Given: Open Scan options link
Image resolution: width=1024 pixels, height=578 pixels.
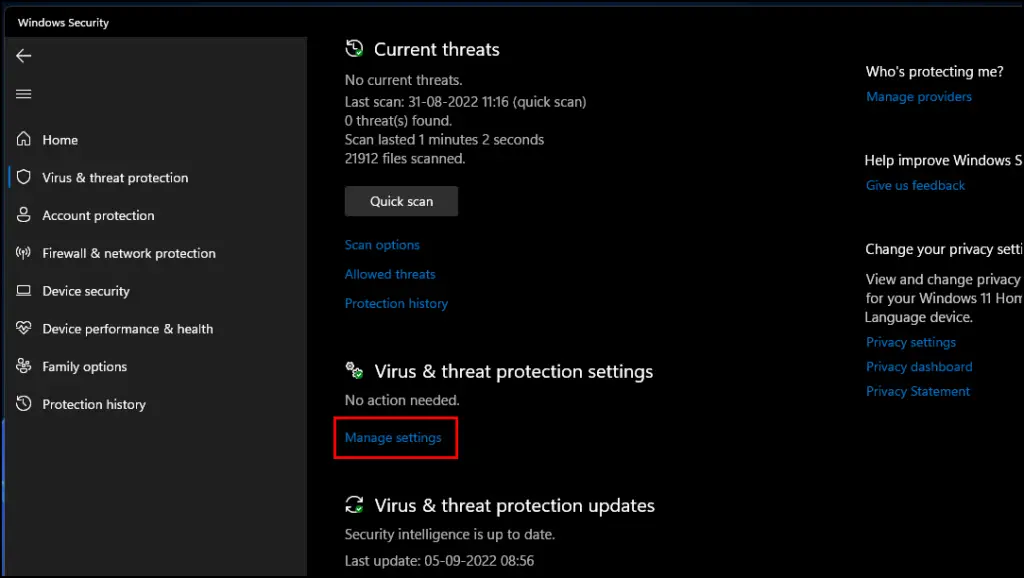Looking at the screenshot, I should coord(382,245).
